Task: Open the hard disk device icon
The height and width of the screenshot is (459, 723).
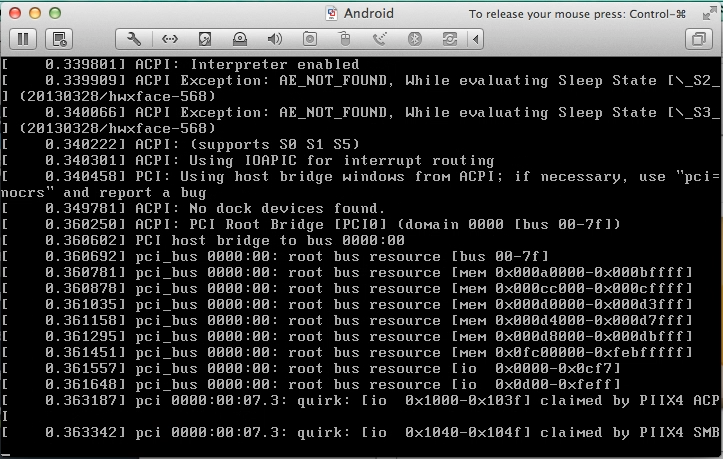Action: [205, 39]
